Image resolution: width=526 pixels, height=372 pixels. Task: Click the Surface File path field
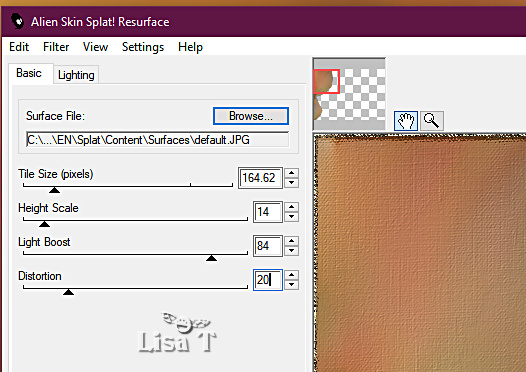(157, 140)
